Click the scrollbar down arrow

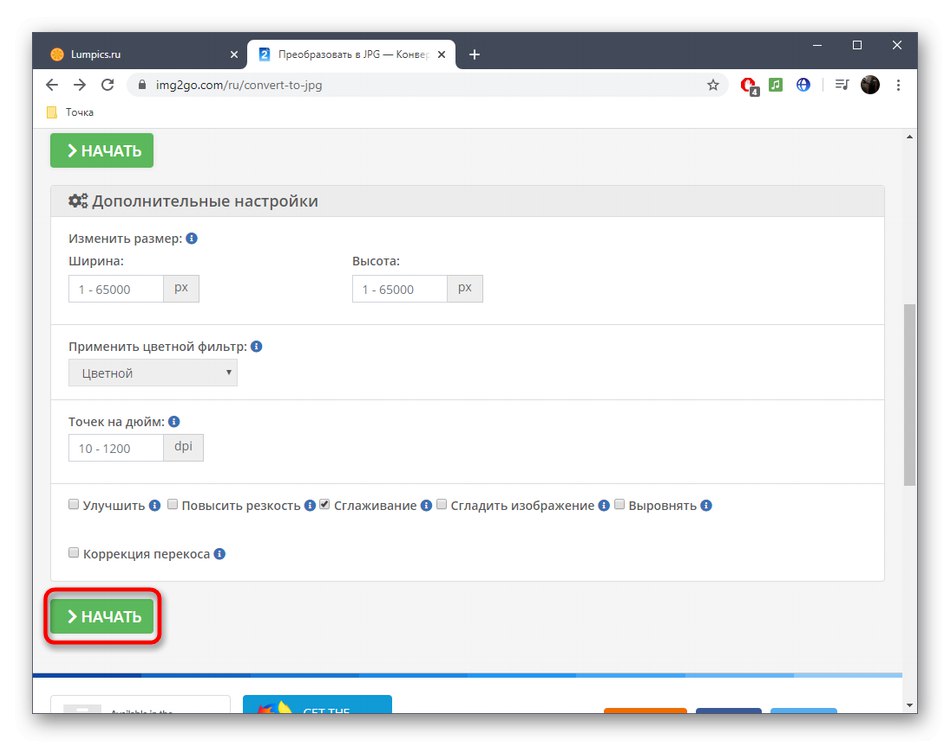pos(909,705)
